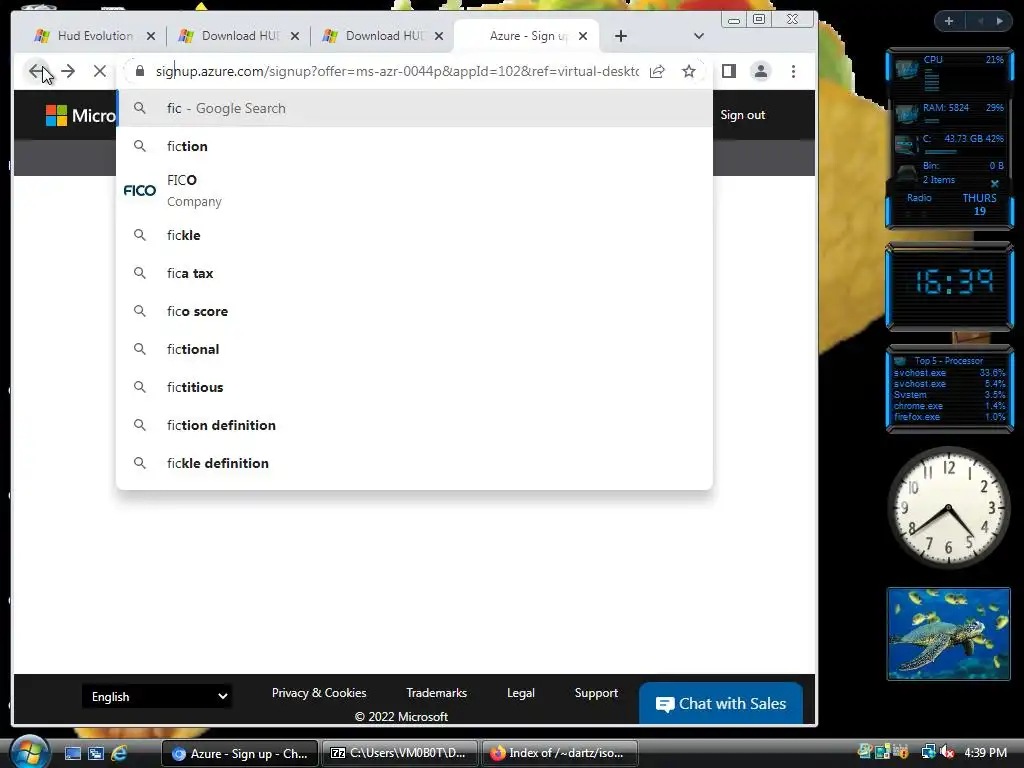Click the Microsoft logo
Image resolution: width=1024 pixels, height=768 pixels.
pyautogui.click(x=80, y=116)
